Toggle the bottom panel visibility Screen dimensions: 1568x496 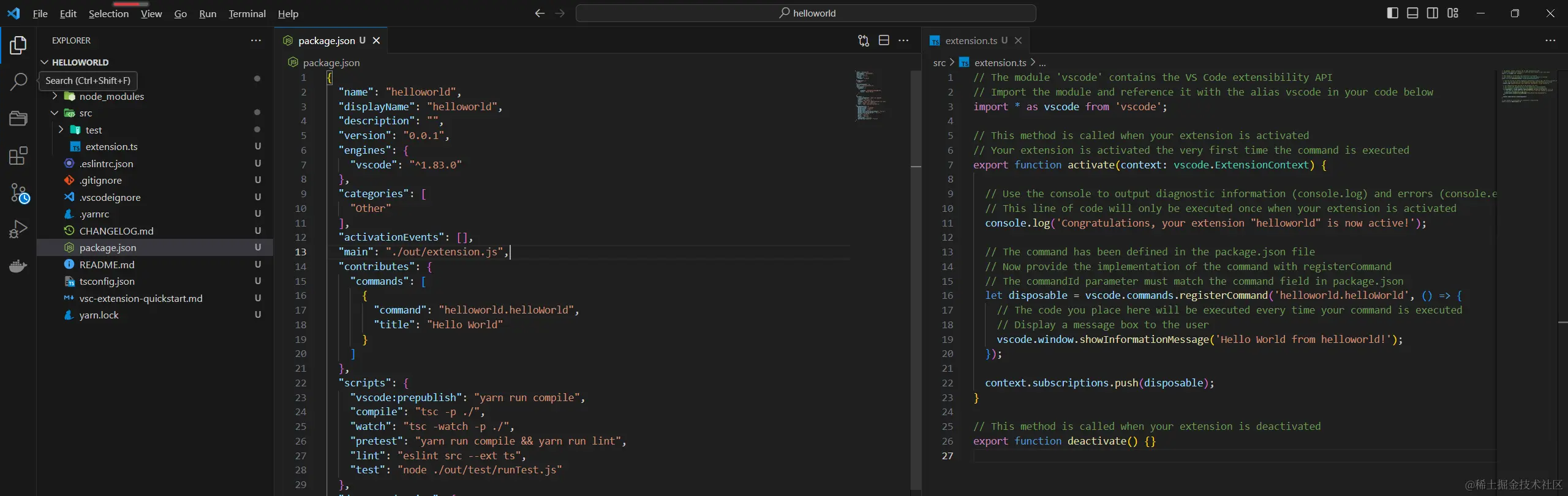[1412, 13]
